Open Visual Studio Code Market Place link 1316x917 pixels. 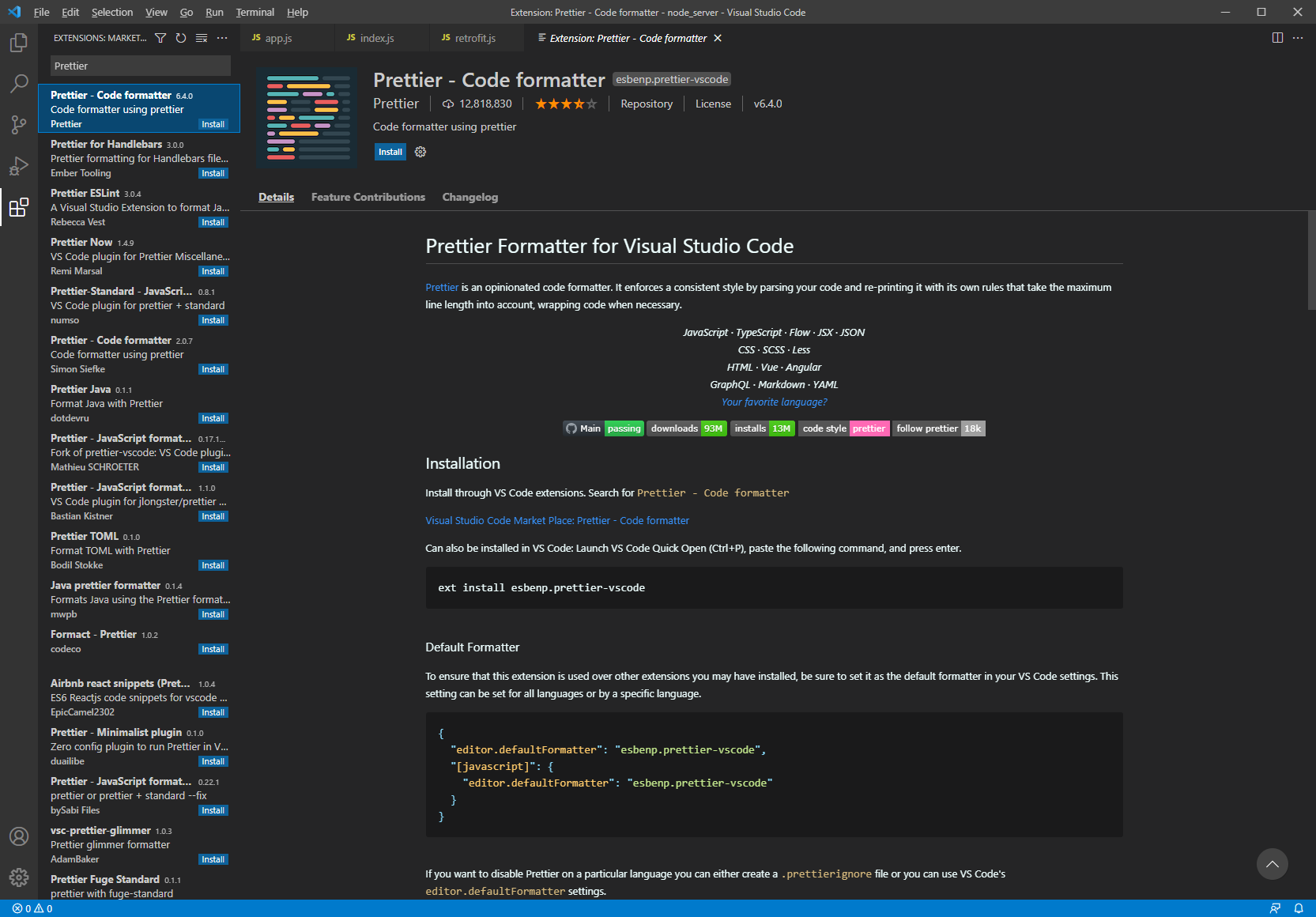point(557,520)
